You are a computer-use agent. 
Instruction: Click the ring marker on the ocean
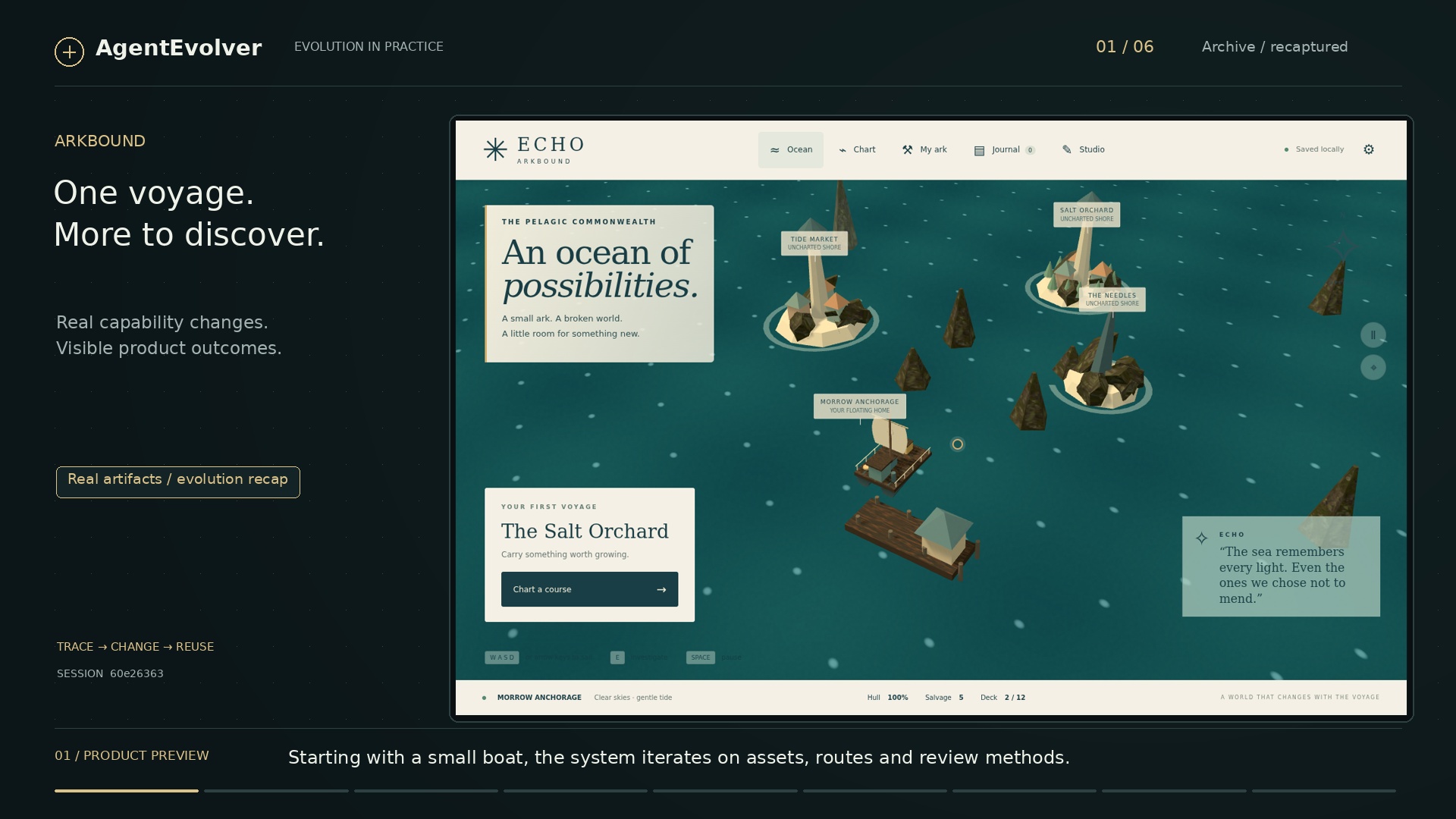point(958,444)
